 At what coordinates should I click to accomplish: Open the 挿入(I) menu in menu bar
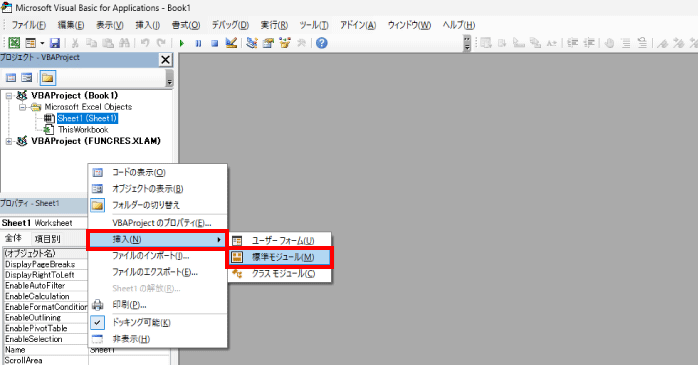coord(148,25)
